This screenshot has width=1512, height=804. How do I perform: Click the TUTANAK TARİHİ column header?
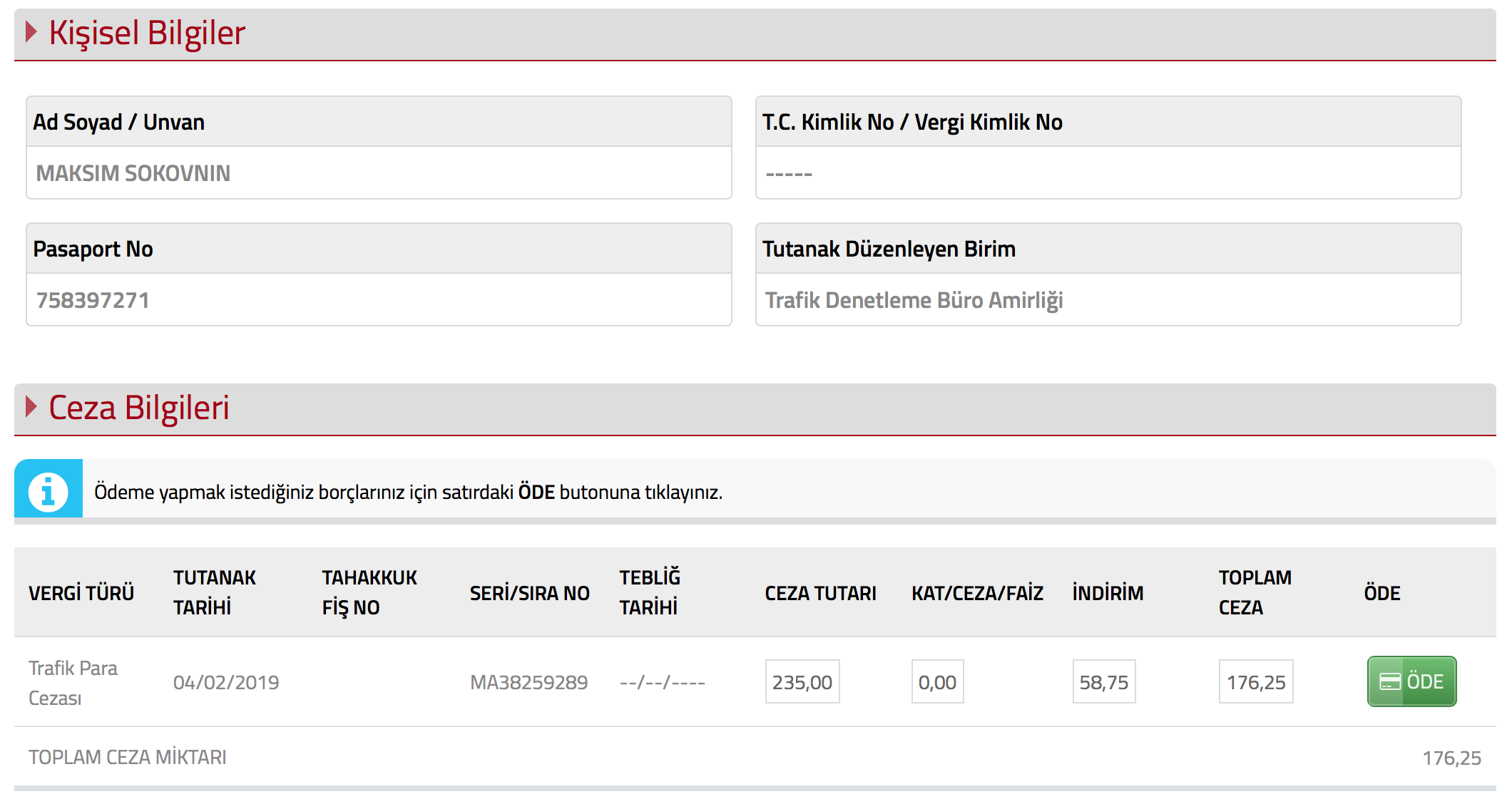pos(214,592)
